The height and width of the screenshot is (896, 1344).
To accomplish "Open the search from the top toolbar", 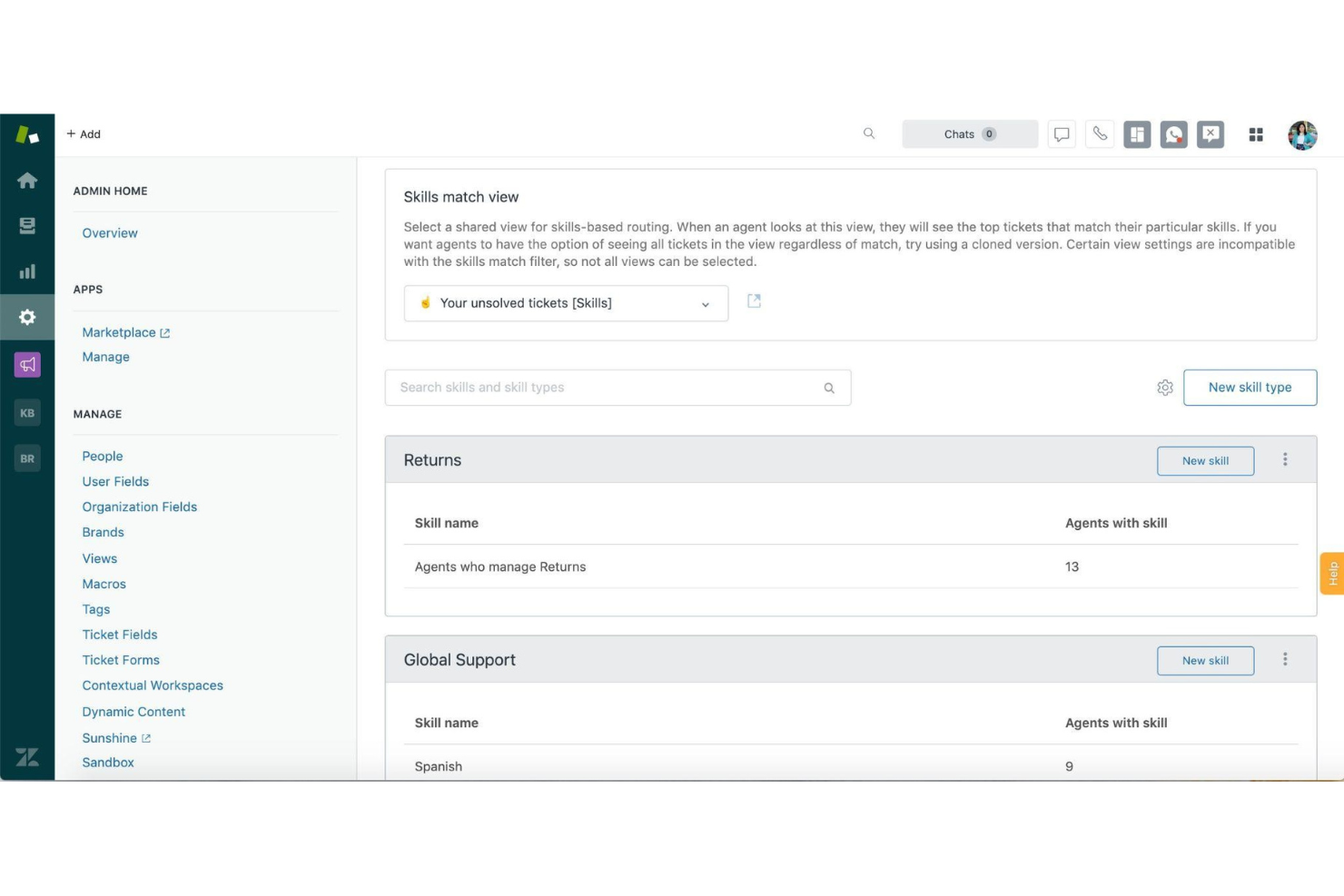I will [x=869, y=133].
